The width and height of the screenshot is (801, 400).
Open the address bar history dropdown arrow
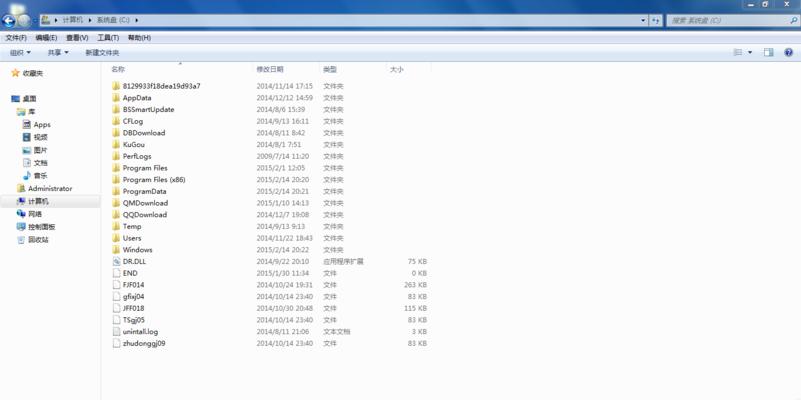(643, 20)
